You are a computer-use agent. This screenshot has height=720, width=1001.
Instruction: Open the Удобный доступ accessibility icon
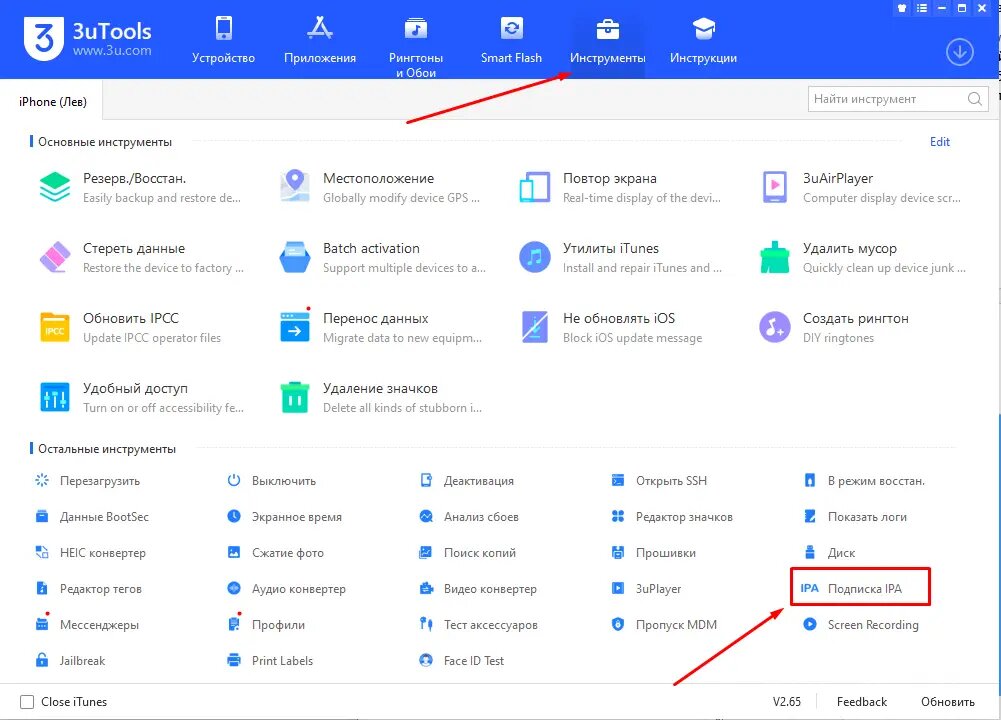[55, 398]
